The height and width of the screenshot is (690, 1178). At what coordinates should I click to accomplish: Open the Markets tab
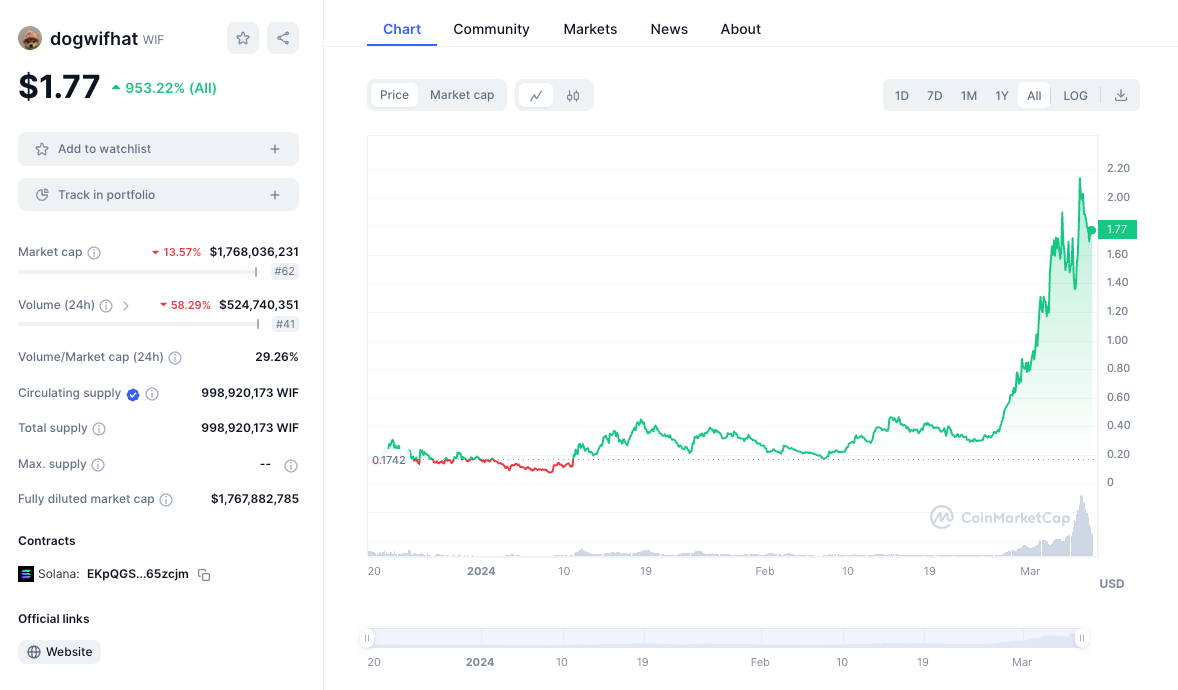point(591,29)
